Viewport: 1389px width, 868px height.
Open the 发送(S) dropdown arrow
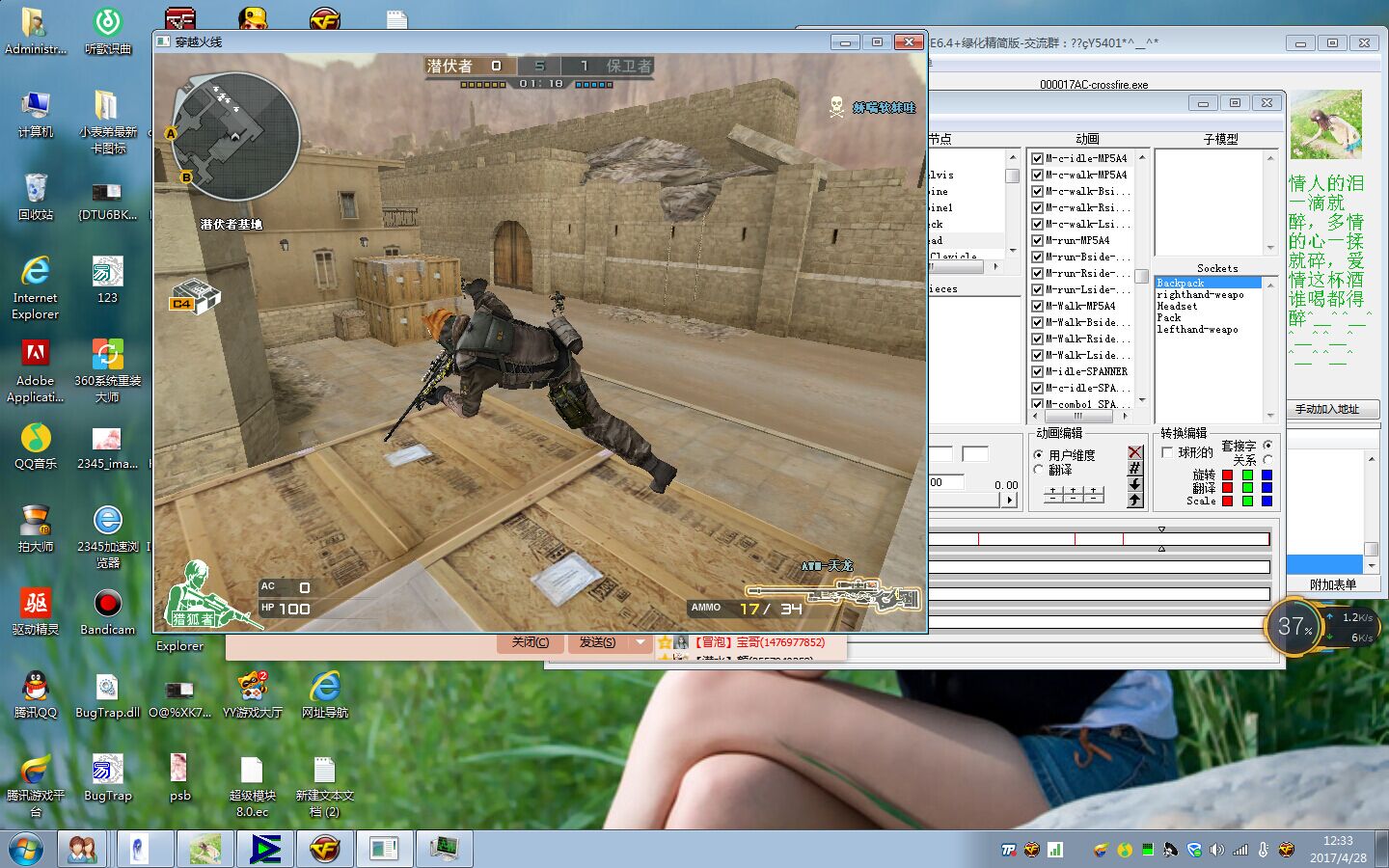[640, 642]
